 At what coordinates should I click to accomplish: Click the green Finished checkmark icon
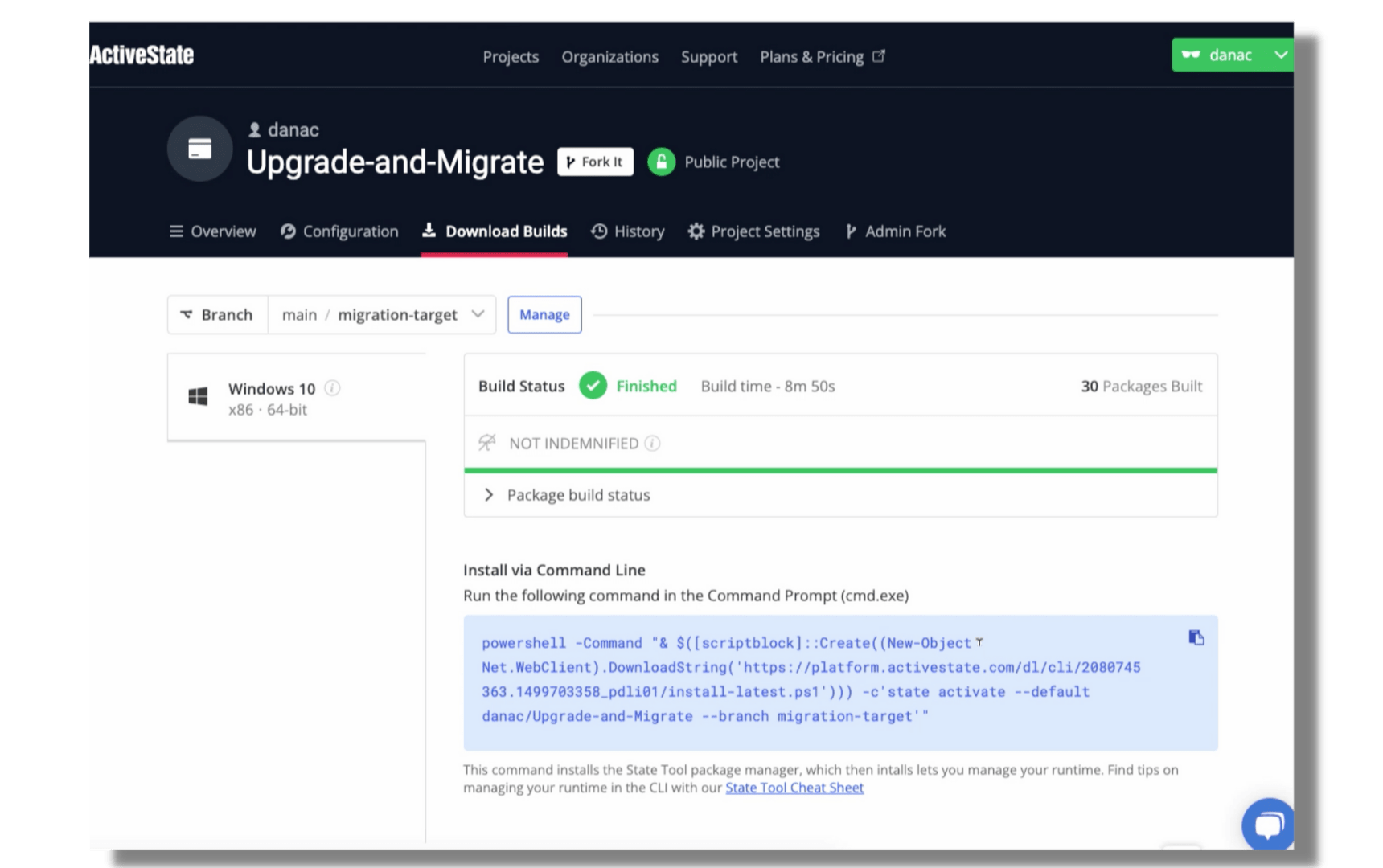click(x=593, y=386)
